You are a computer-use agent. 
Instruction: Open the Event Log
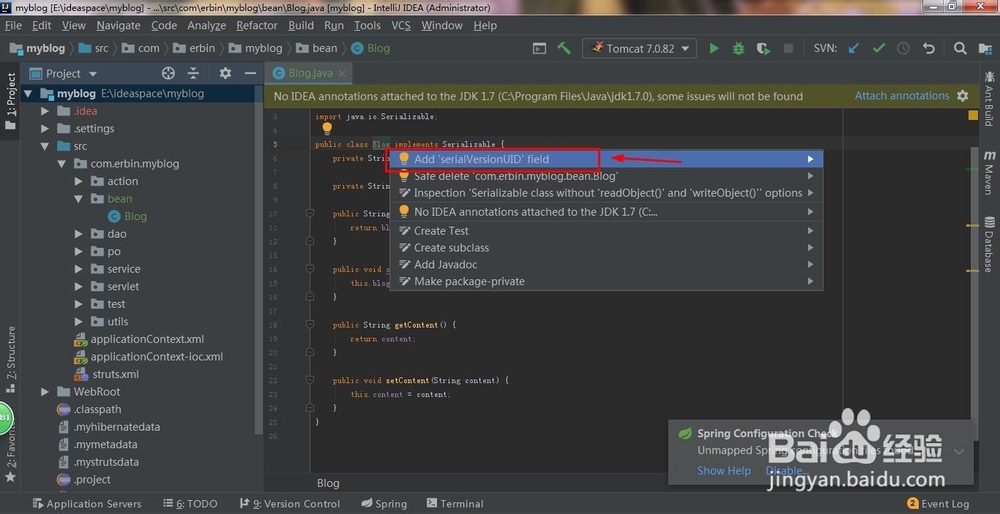coord(938,504)
